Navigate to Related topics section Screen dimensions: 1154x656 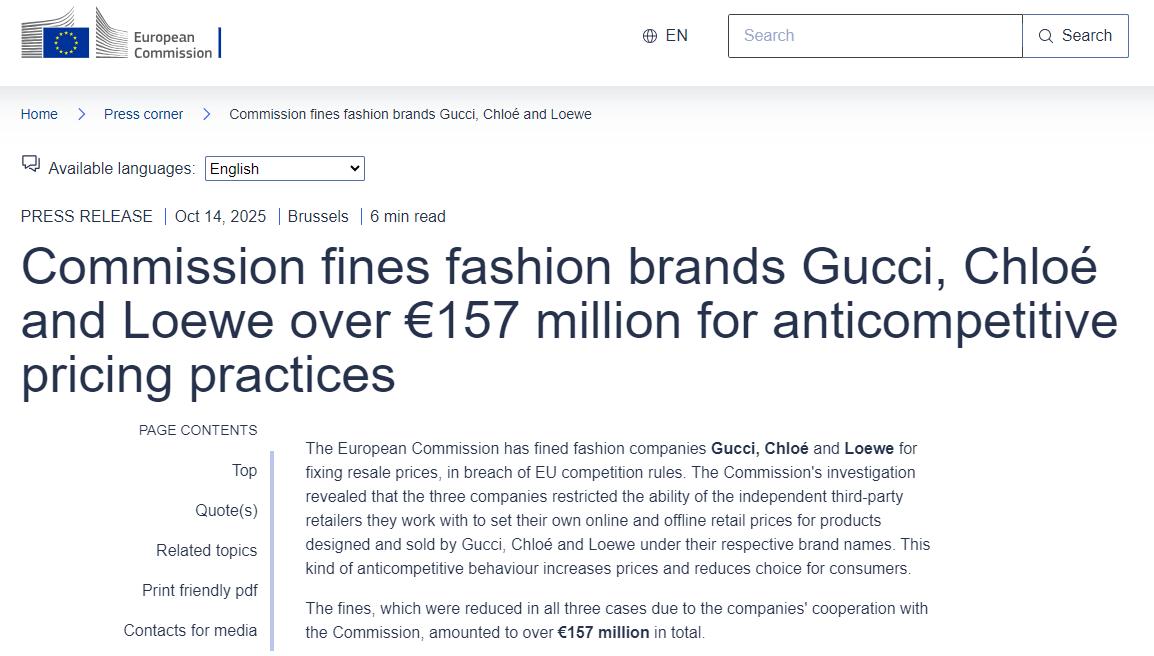tap(206, 550)
